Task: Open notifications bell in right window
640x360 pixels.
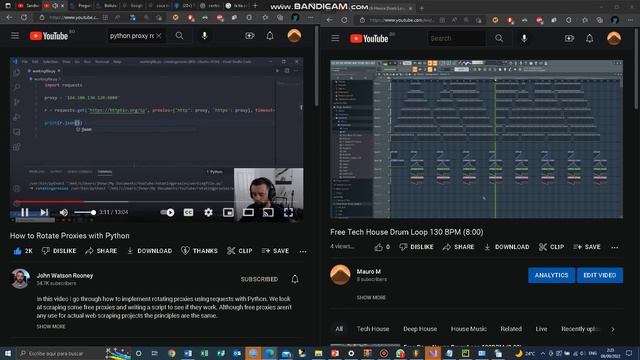Action: coord(589,38)
